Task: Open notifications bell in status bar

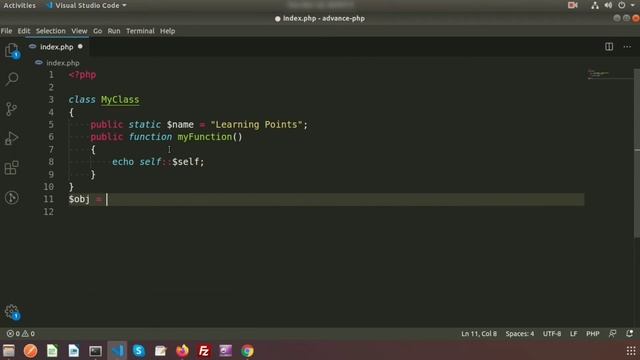Action: click(x=629, y=333)
